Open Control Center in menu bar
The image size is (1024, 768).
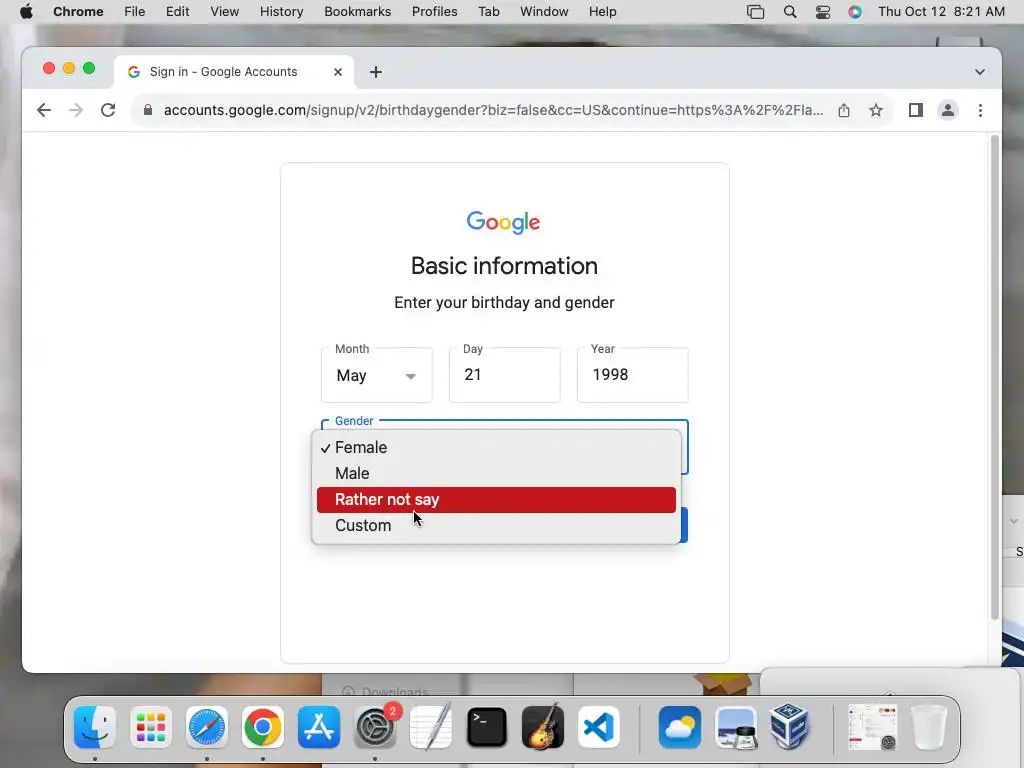click(823, 12)
